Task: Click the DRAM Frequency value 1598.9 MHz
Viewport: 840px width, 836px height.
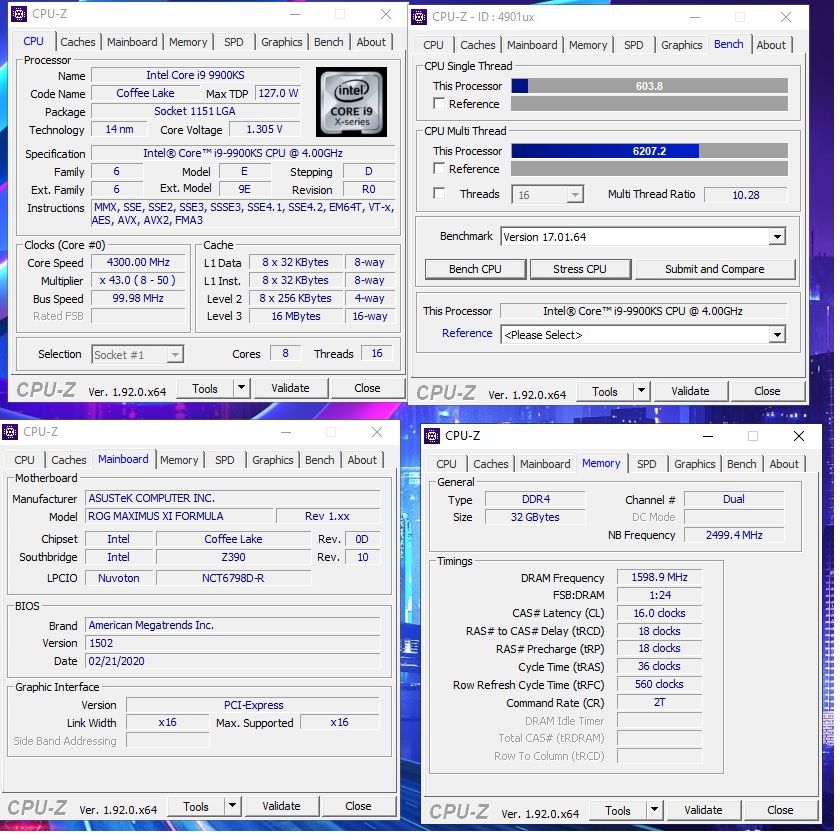Action: (x=659, y=577)
